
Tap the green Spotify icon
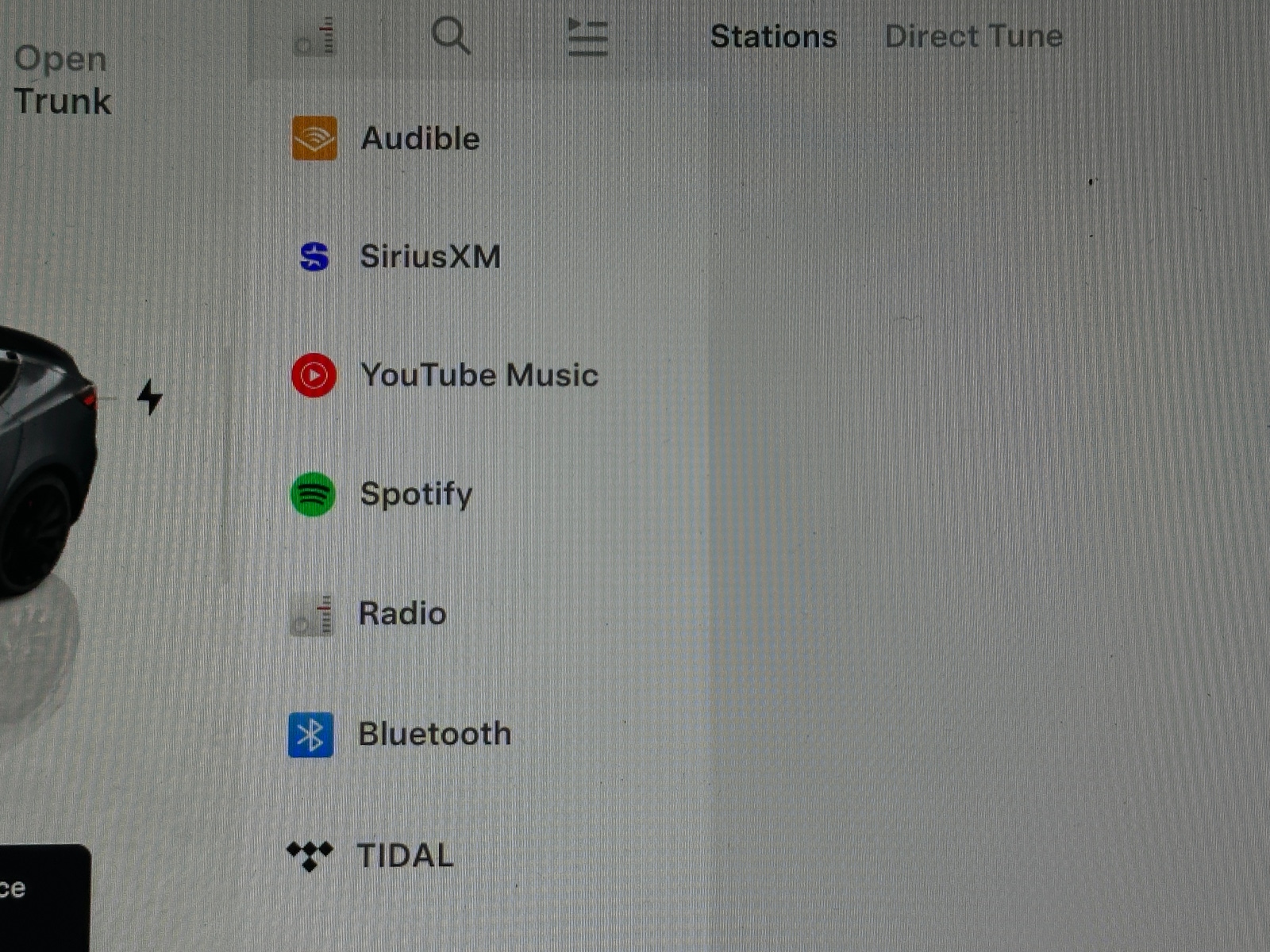[313, 494]
